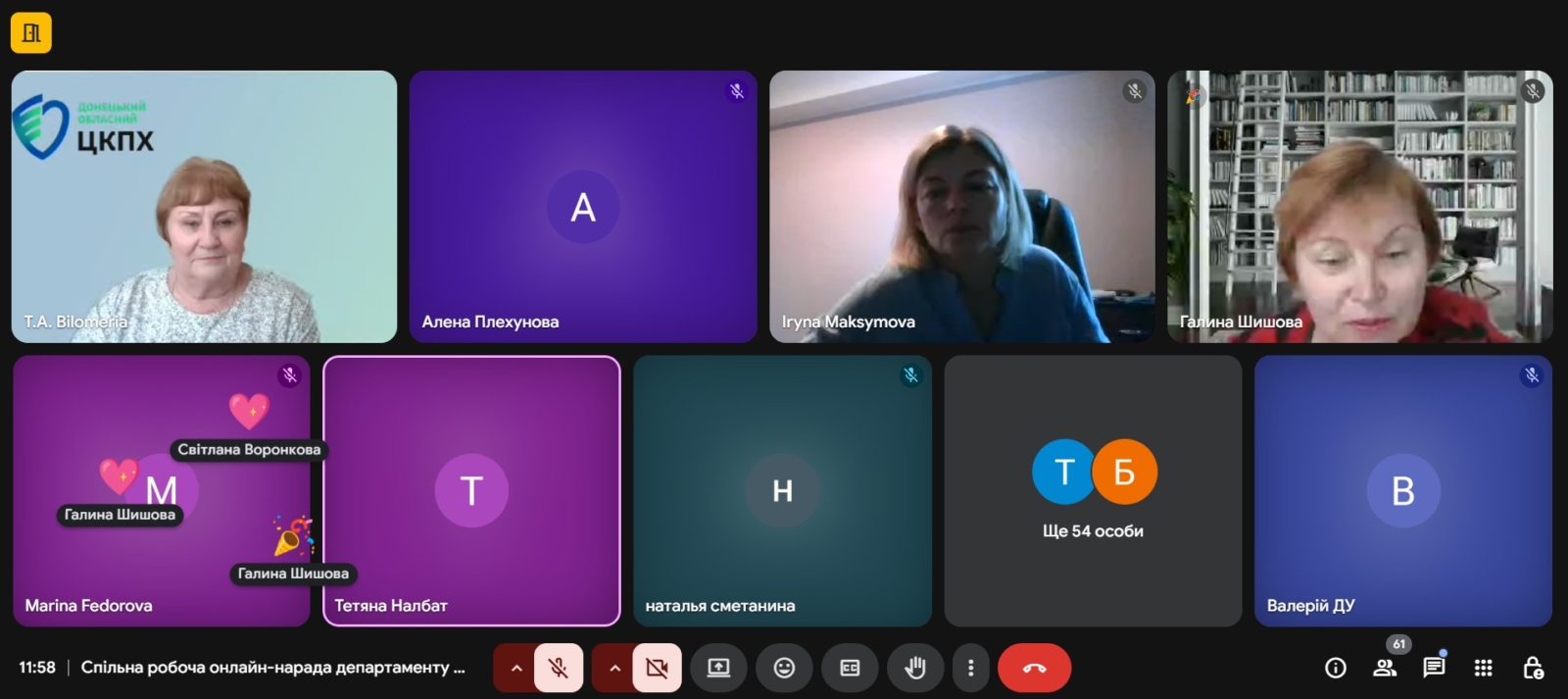Viewport: 1568px width, 699px height.
Task: Show the 54 other participants tile
Action: (1093, 490)
